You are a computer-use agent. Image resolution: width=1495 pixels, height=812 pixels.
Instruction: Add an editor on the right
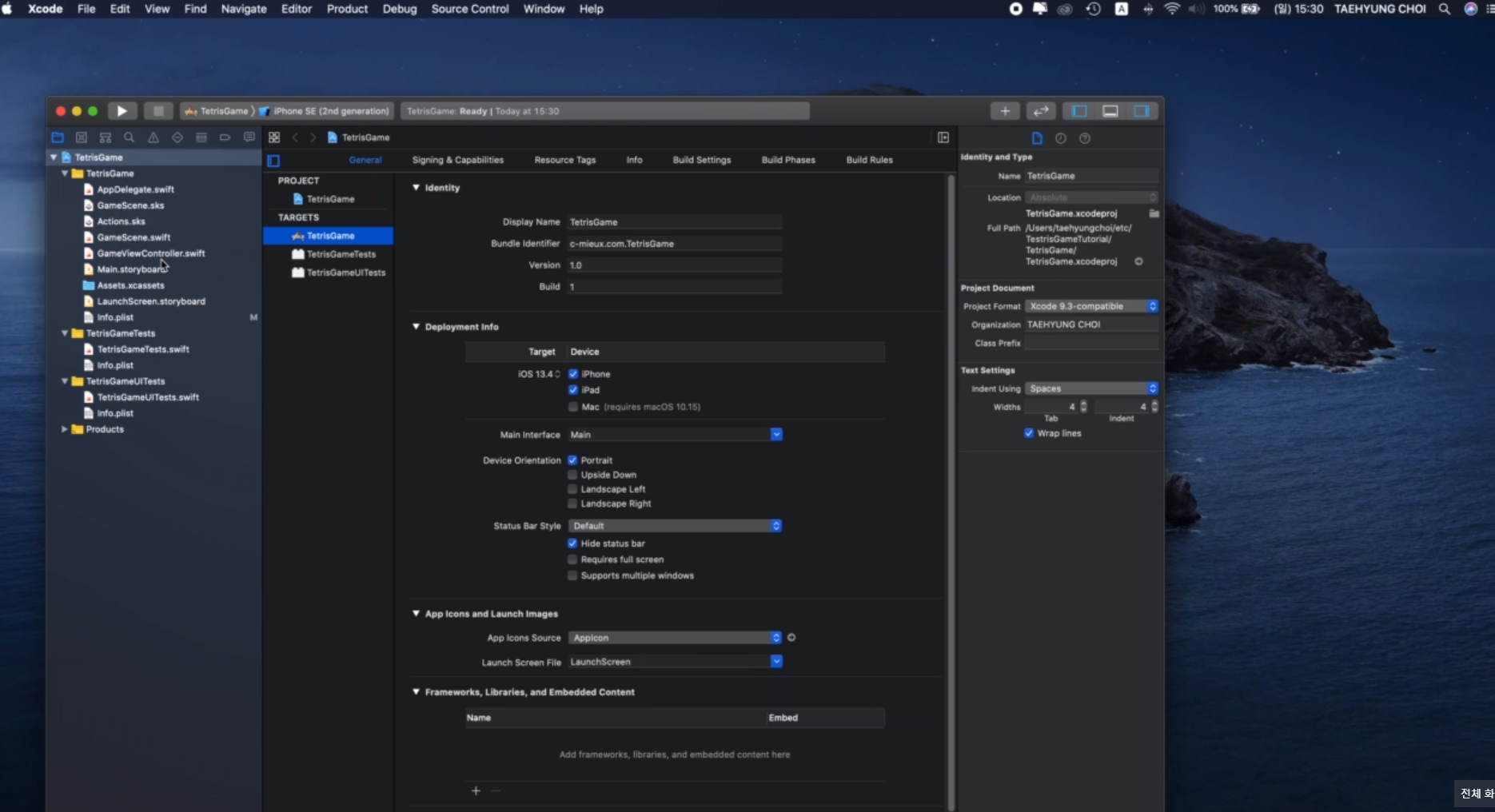coord(943,137)
